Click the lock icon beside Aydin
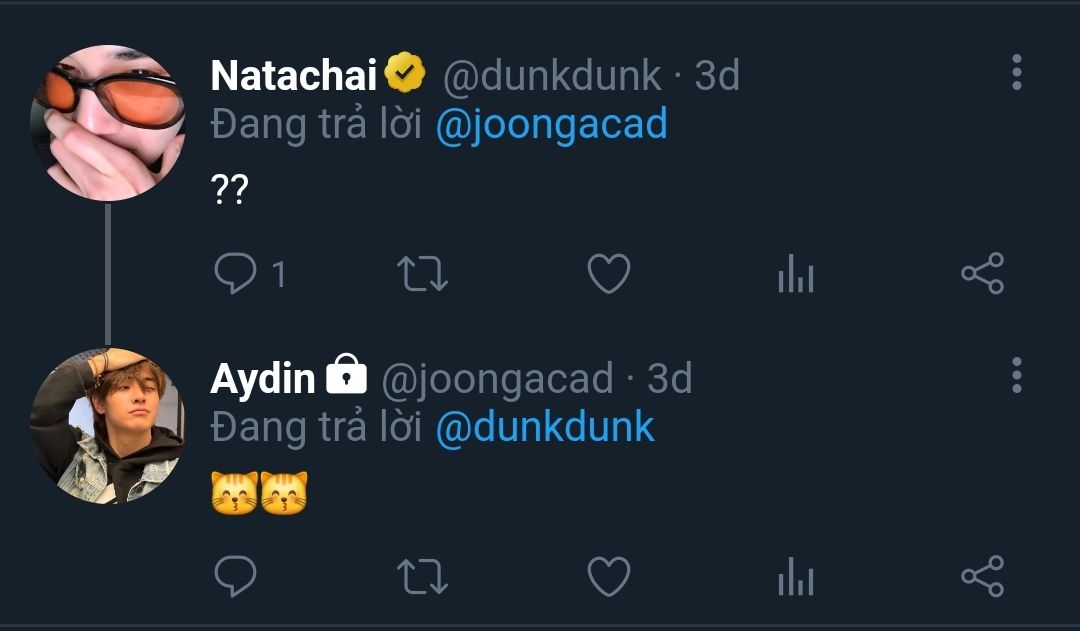The height and width of the screenshot is (631, 1080). [347, 376]
